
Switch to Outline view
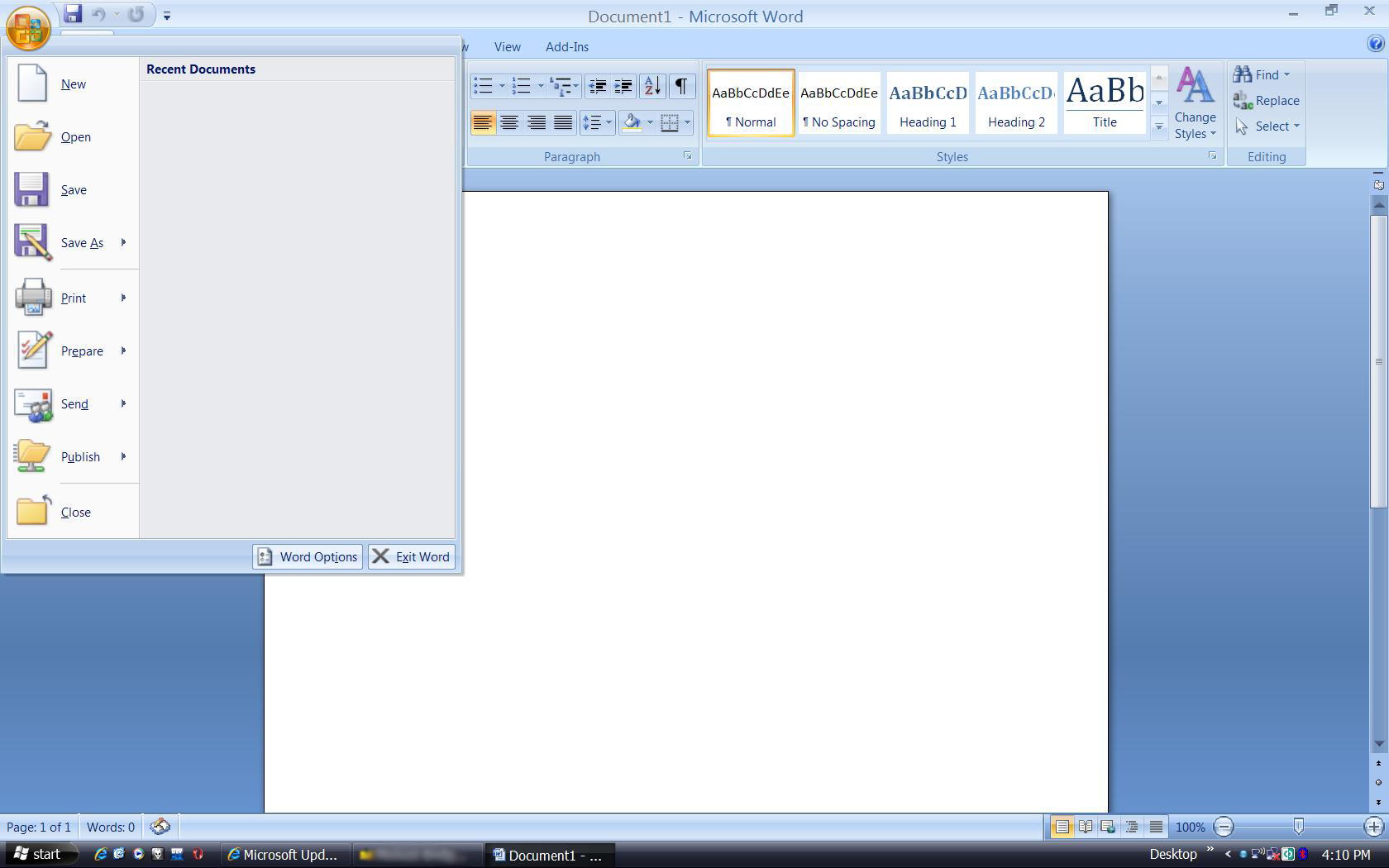click(x=1132, y=827)
